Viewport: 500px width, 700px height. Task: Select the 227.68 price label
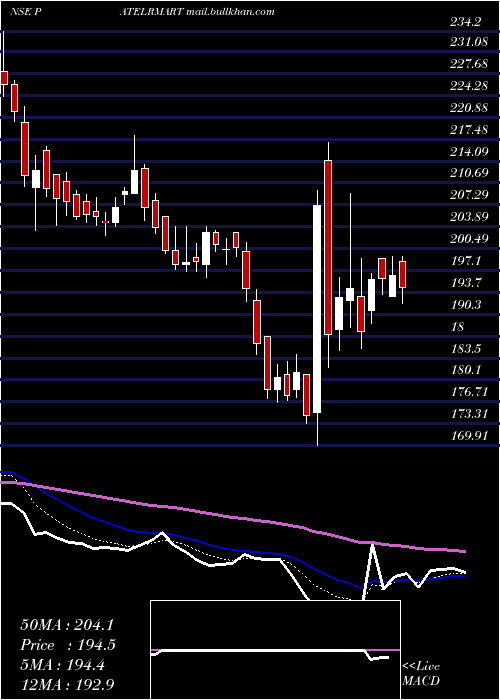pyautogui.click(x=468, y=64)
